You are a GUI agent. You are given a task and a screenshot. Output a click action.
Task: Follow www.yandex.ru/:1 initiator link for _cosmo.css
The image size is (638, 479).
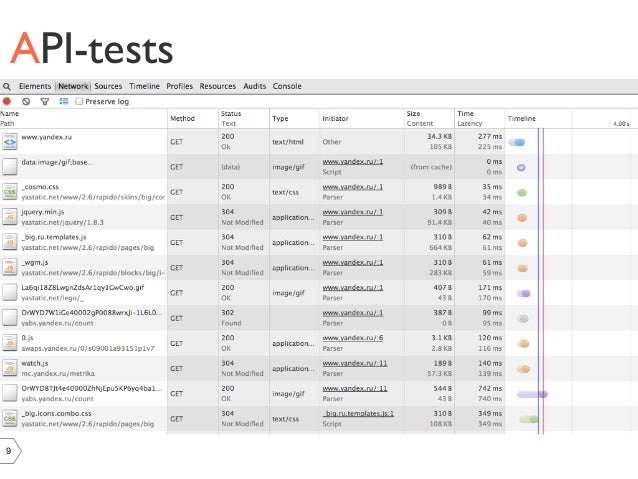click(352, 186)
